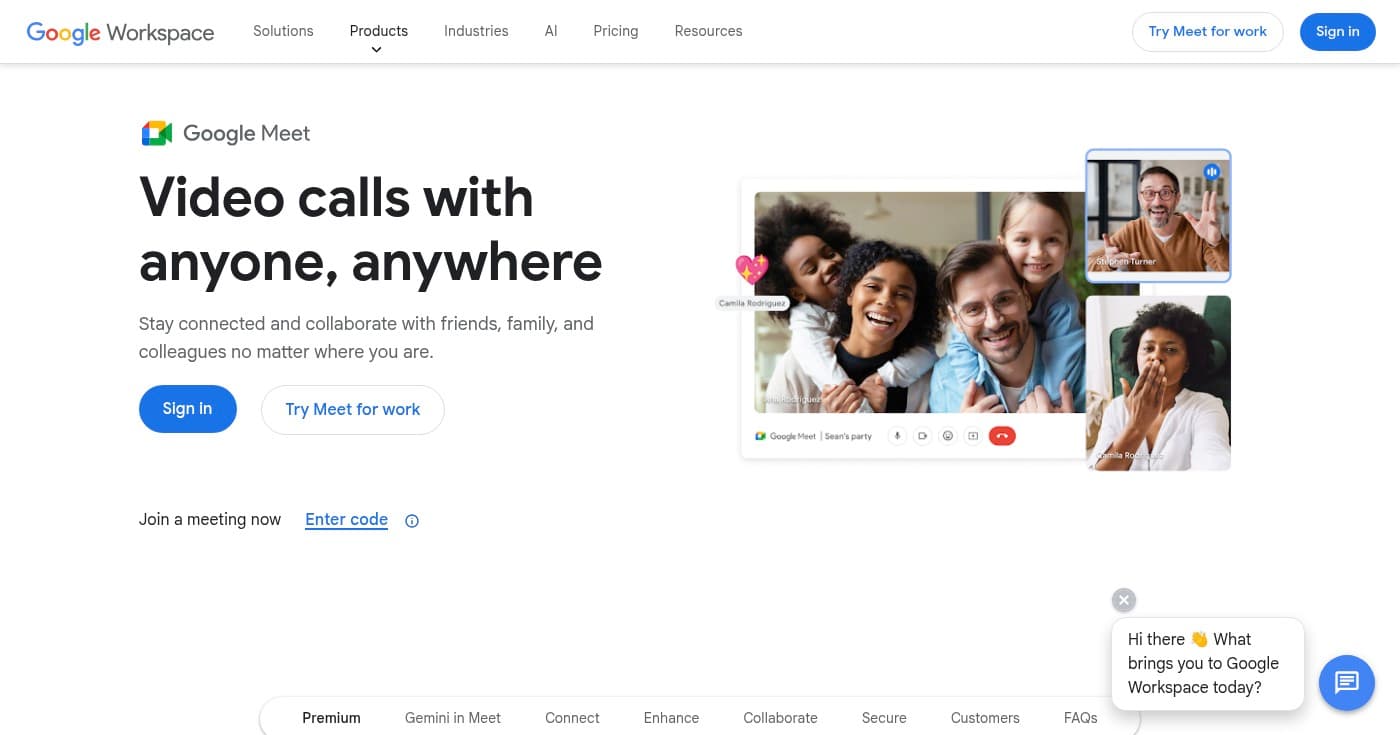Open the Enter code link
This screenshot has width=1400, height=735.
(x=346, y=519)
